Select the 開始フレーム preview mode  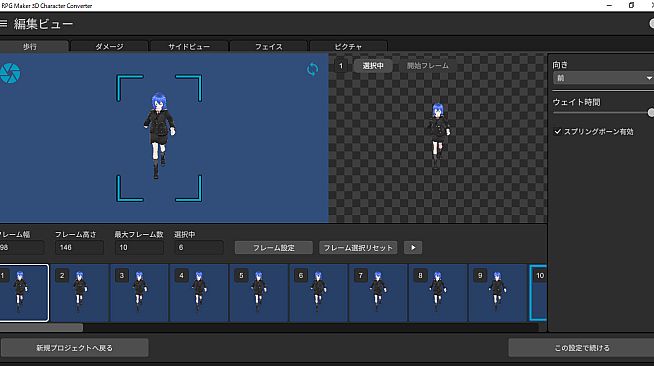(x=428, y=66)
